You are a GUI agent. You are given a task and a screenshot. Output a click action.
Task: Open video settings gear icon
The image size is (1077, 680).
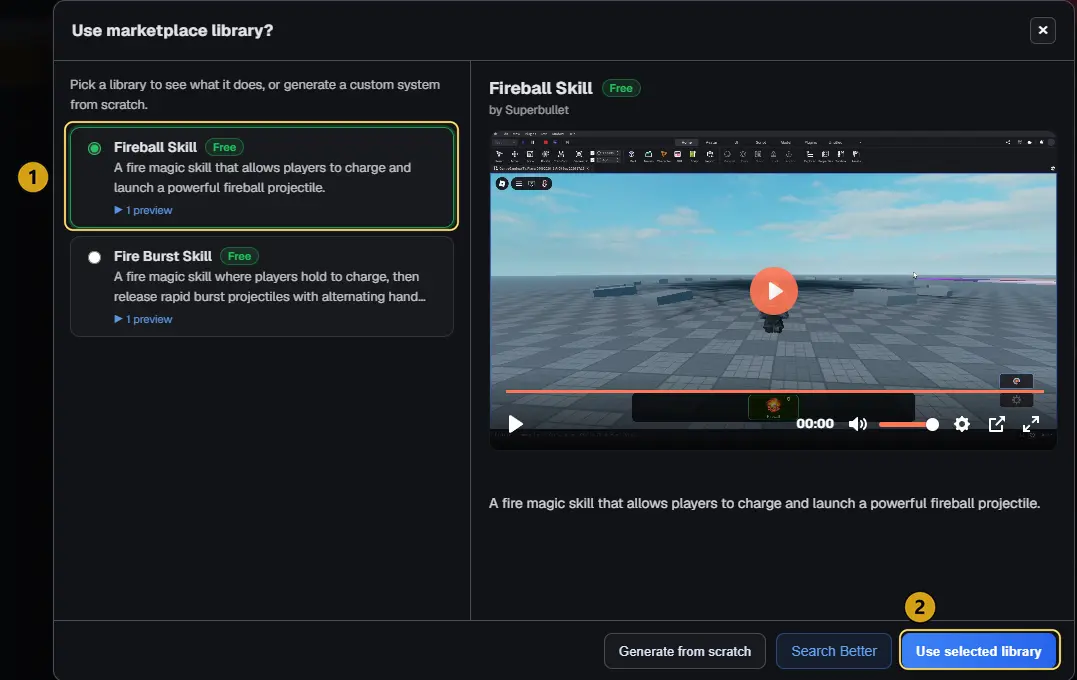(x=962, y=424)
